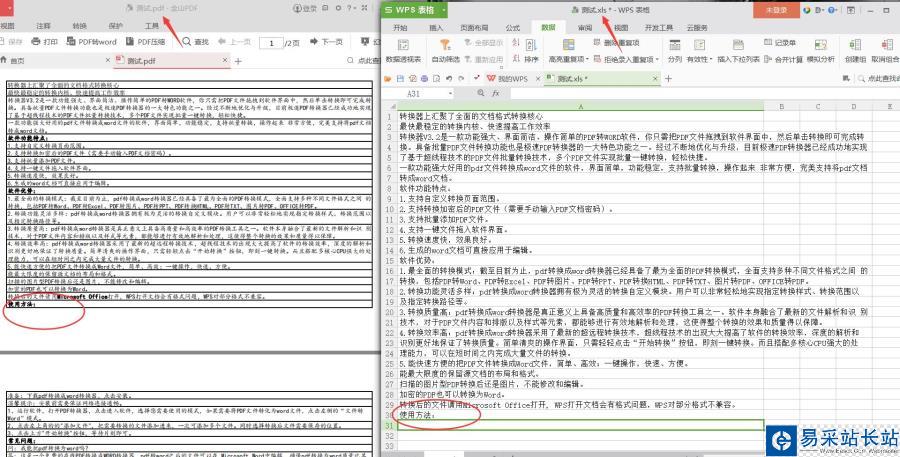Switch to the 云服务 ribbon tab
This screenshot has height=457, width=900.
tap(697, 28)
